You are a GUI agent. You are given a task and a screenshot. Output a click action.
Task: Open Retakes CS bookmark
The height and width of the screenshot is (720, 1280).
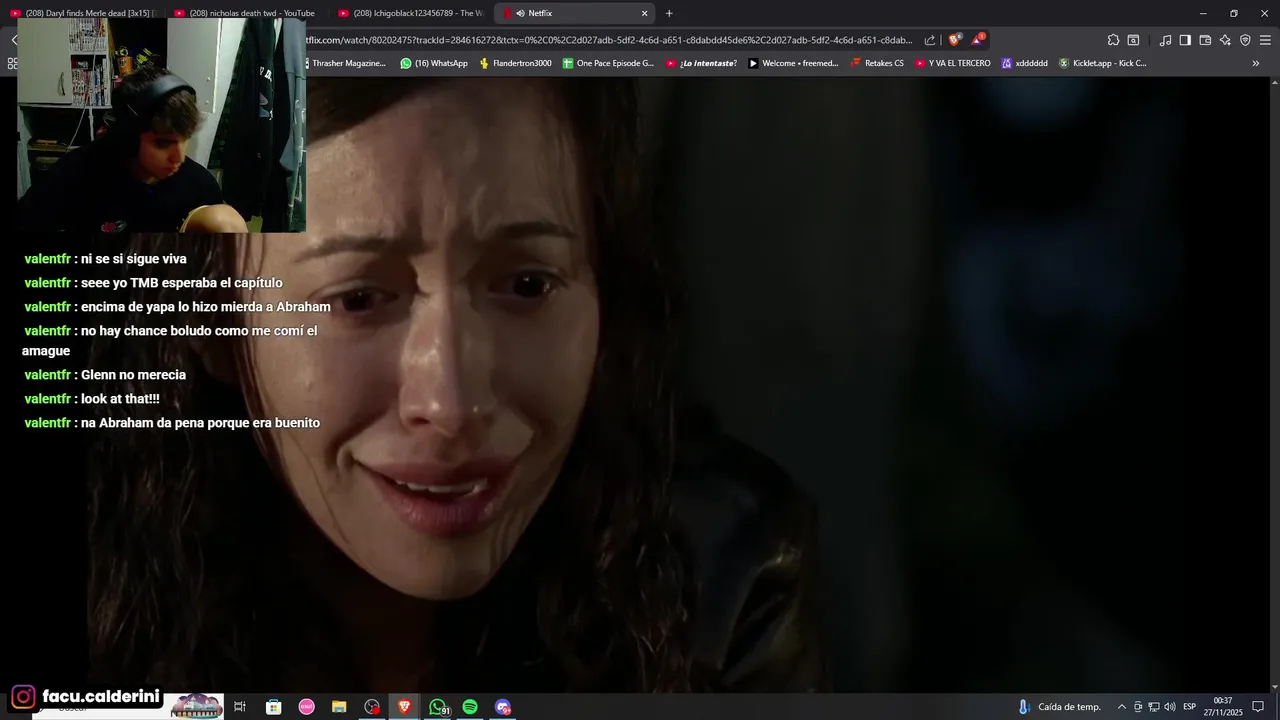click(x=877, y=63)
